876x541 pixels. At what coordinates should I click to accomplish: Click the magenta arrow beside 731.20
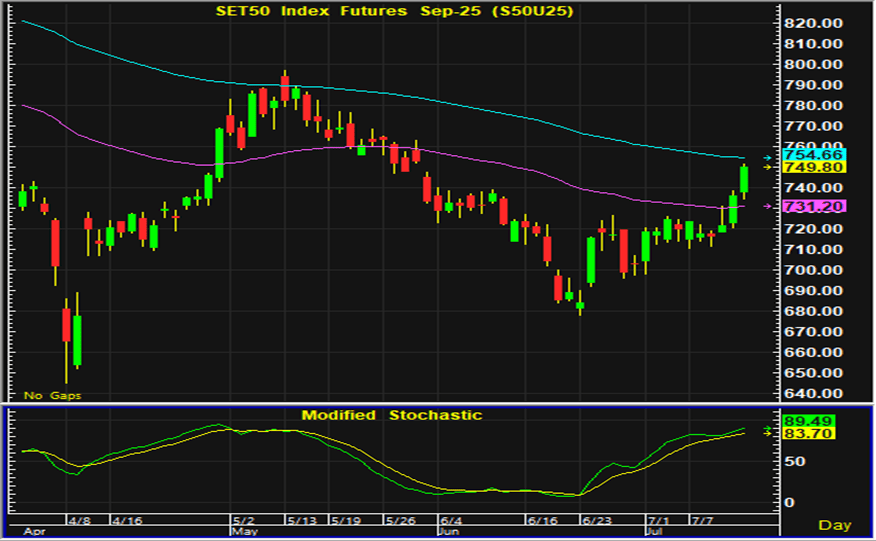coord(768,206)
